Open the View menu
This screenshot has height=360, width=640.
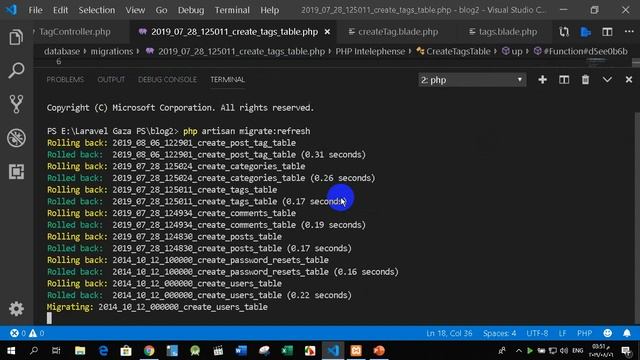coord(135,10)
